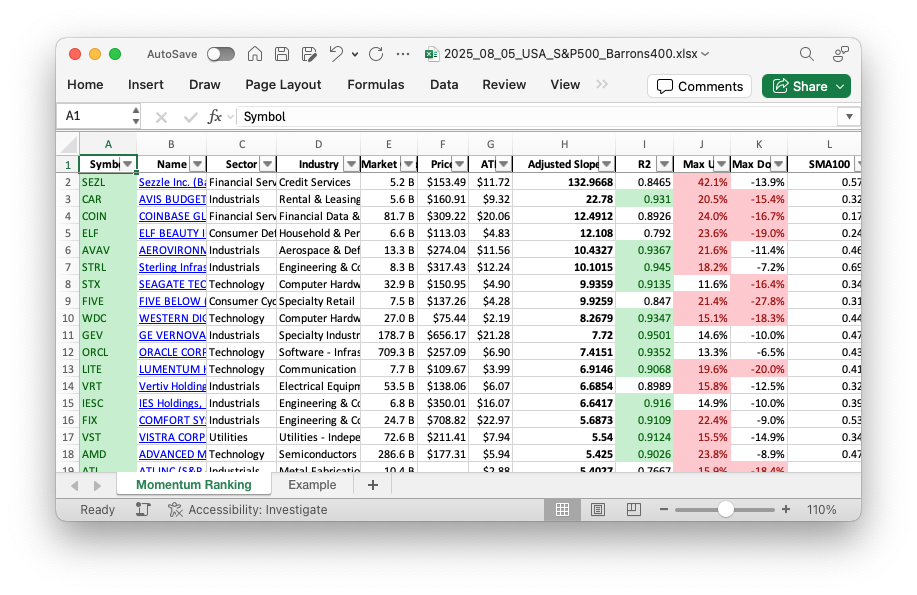This screenshot has height=595, width=917.
Task: Open search with the magnifying glass icon
Action: [807, 54]
